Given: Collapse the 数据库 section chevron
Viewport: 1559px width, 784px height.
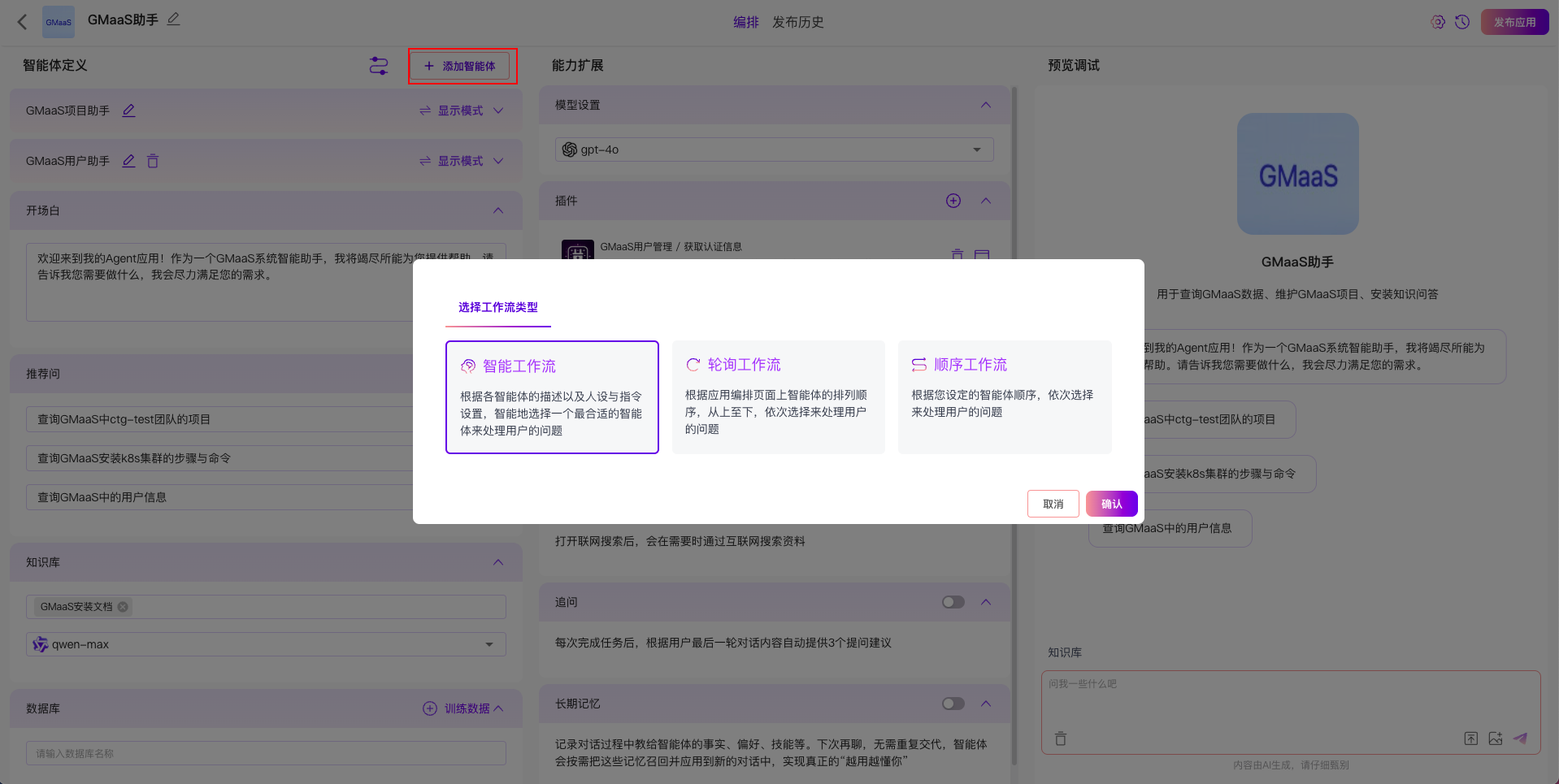Looking at the screenshot, I should [x=498, y=708].
